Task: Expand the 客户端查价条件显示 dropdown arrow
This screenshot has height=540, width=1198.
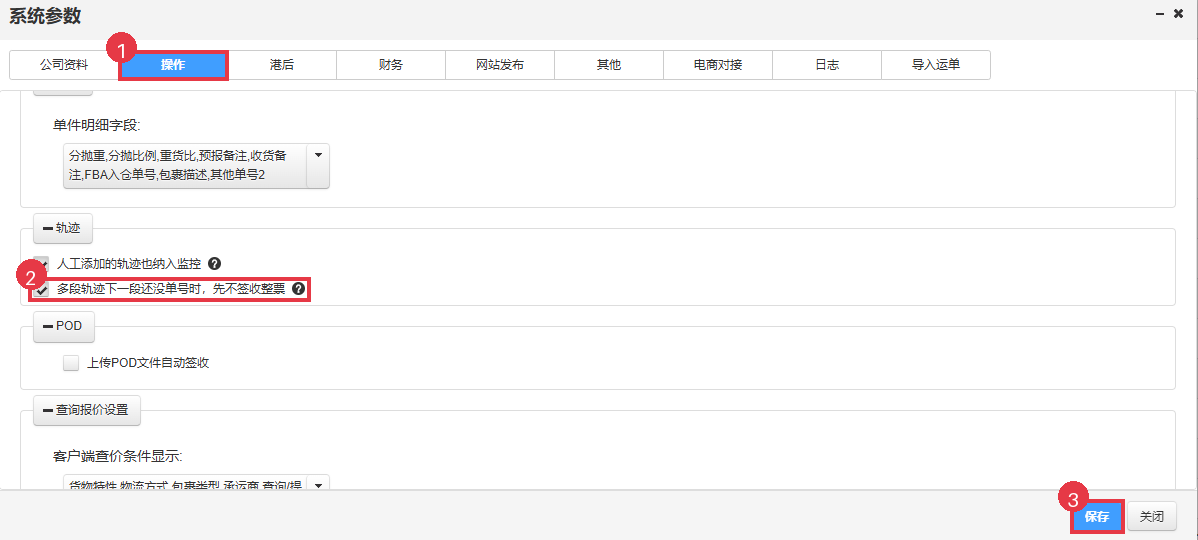Action: coord(318,483)
